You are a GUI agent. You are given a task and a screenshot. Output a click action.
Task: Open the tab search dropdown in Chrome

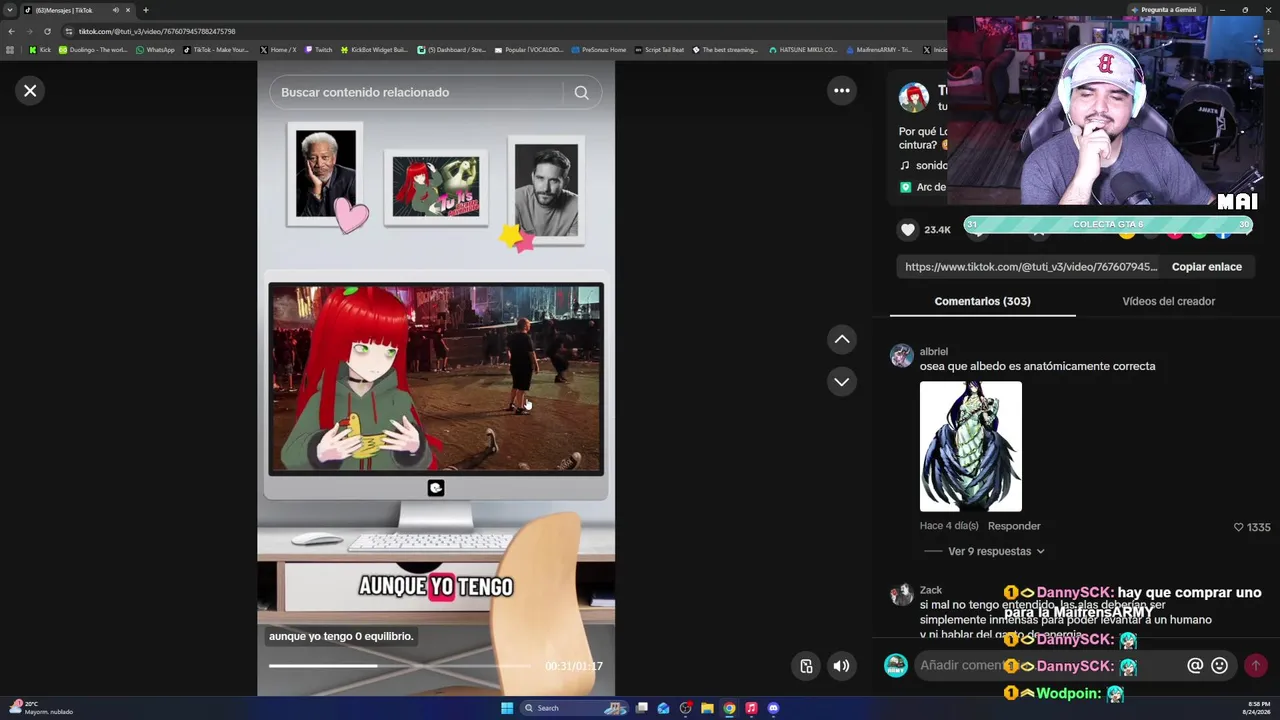tap(10, 10)
